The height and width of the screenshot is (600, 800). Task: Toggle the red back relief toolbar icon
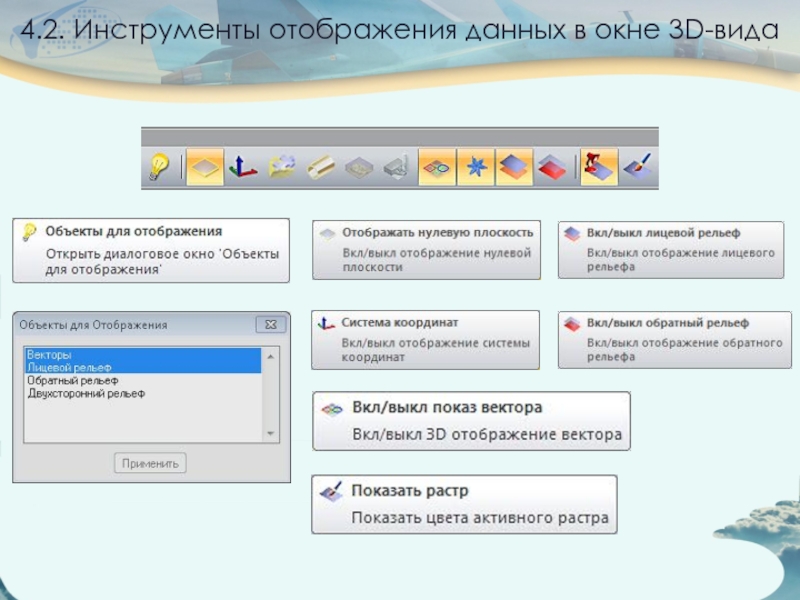(553, 167)
